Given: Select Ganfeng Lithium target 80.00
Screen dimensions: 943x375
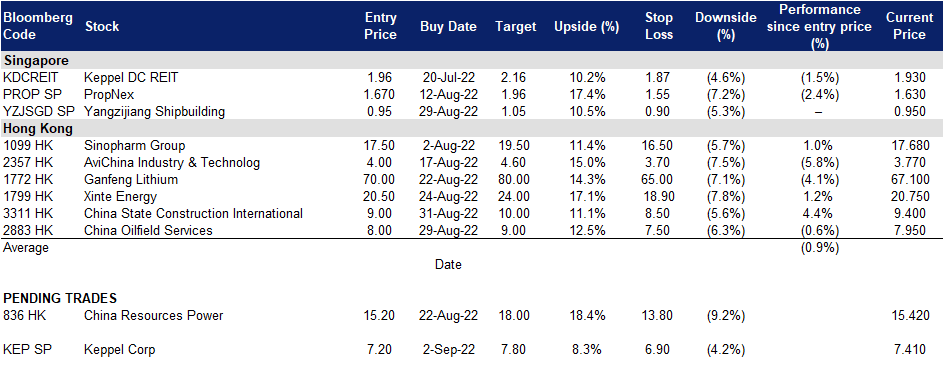Looking at the screenshot, I should pyautogui.click(x=515, y=180).
